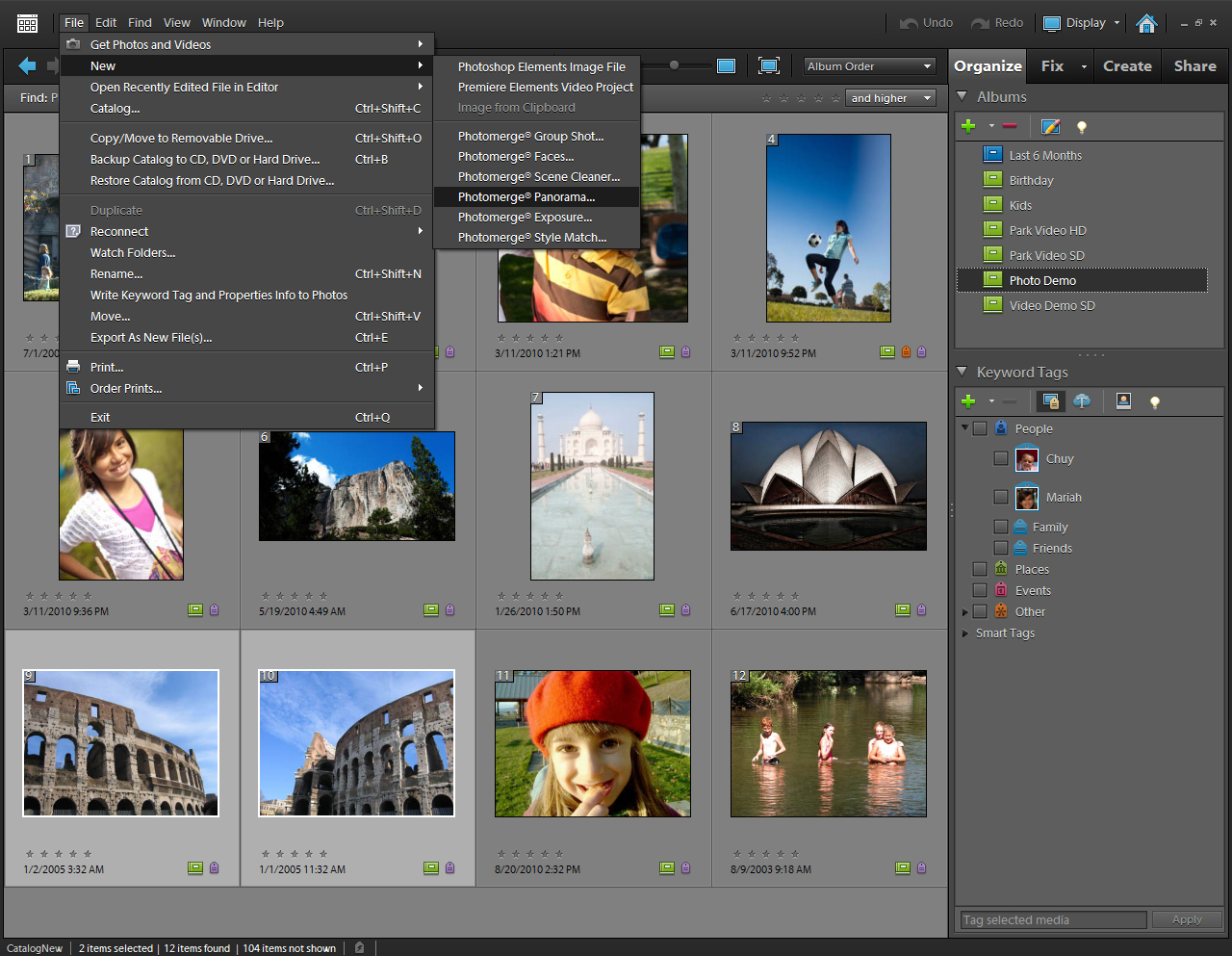Viewport: 1232px width, 956px height.
Task: Click the red minus delete album icon
Action: click(1009, 126)
